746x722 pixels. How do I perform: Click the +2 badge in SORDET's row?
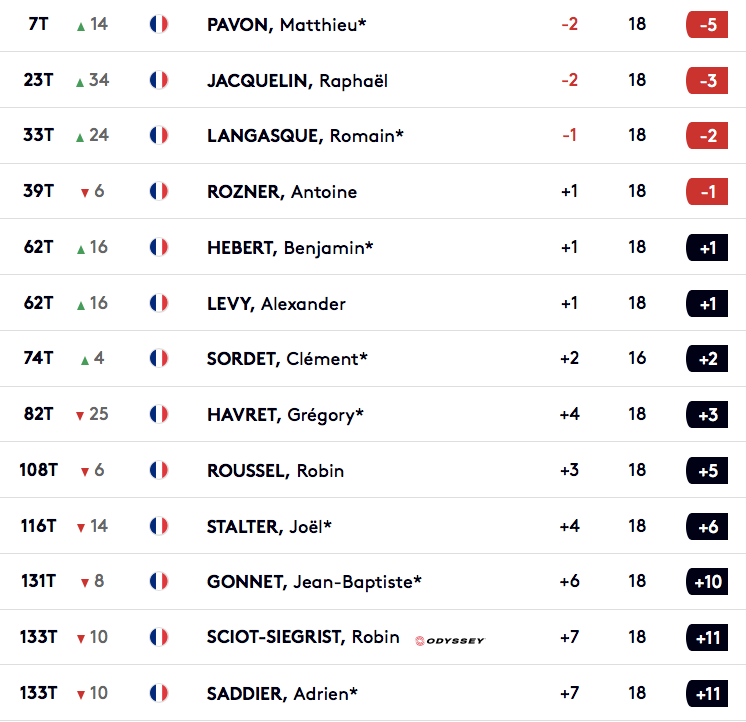(x=707, y=359)
